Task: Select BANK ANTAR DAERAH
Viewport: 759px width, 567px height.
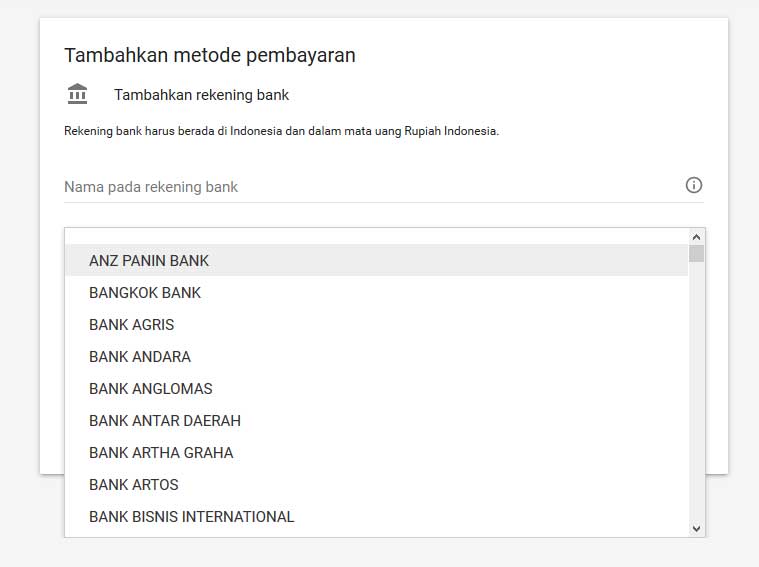Action: (x=377, y=420)
